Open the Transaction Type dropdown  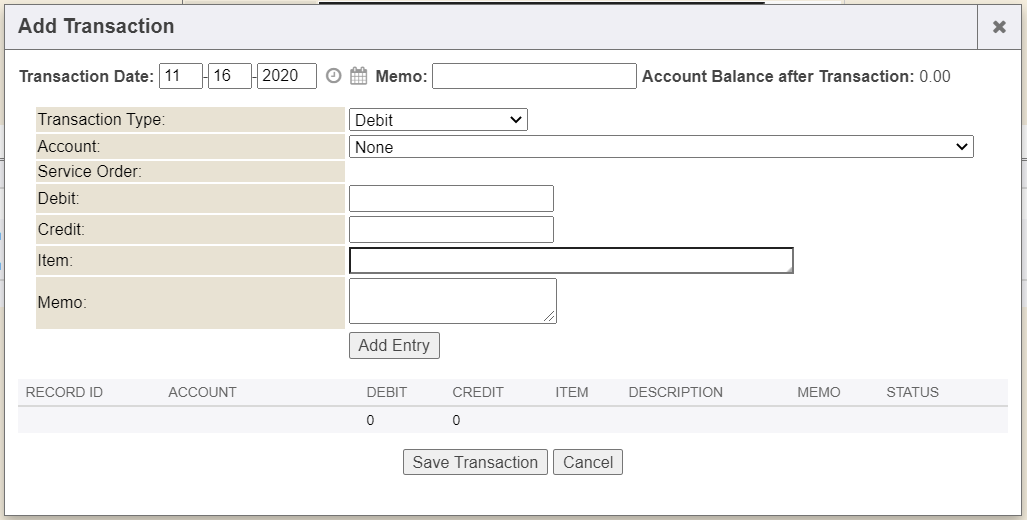point(438,120)
